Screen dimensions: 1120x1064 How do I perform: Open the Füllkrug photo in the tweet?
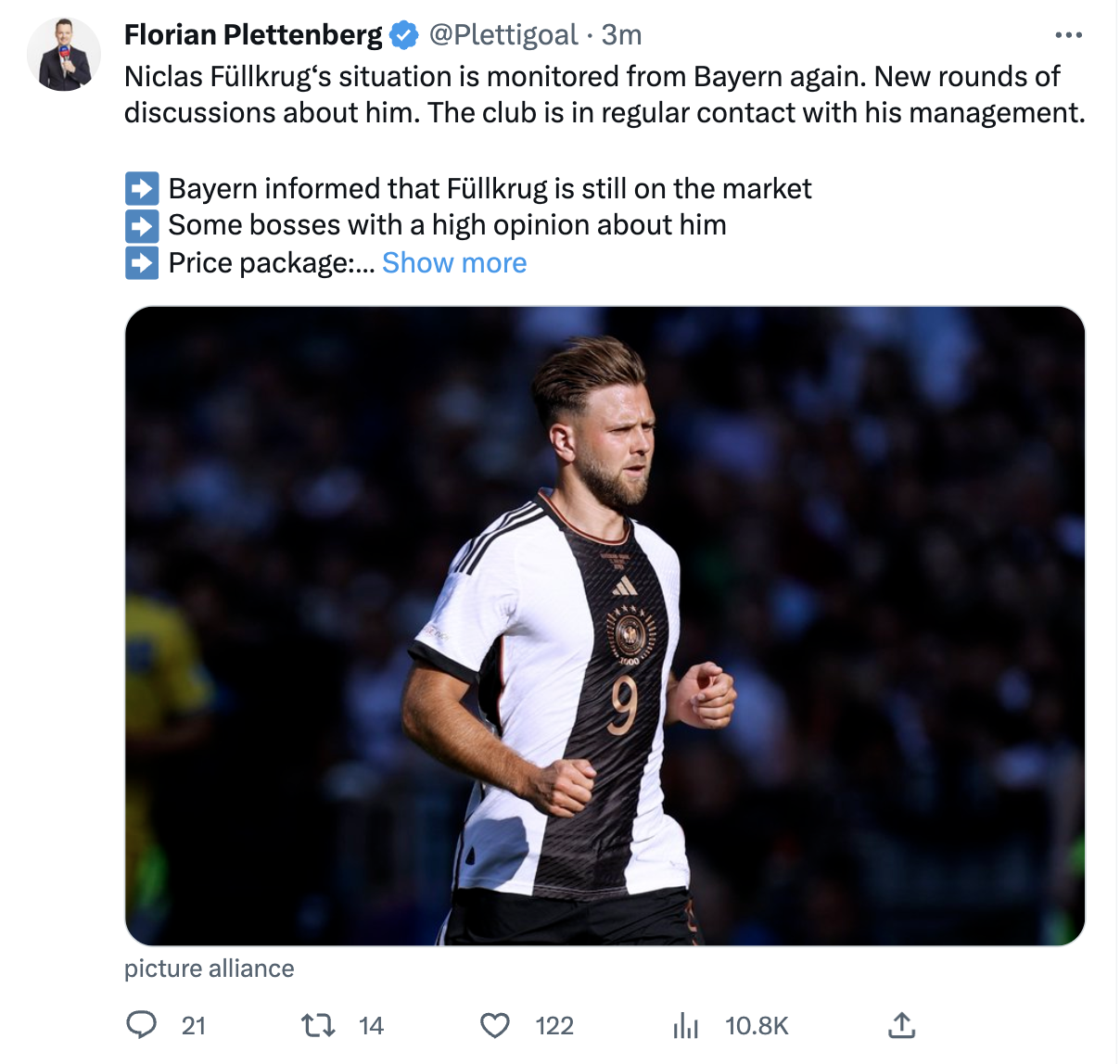[x=605, y=626]
